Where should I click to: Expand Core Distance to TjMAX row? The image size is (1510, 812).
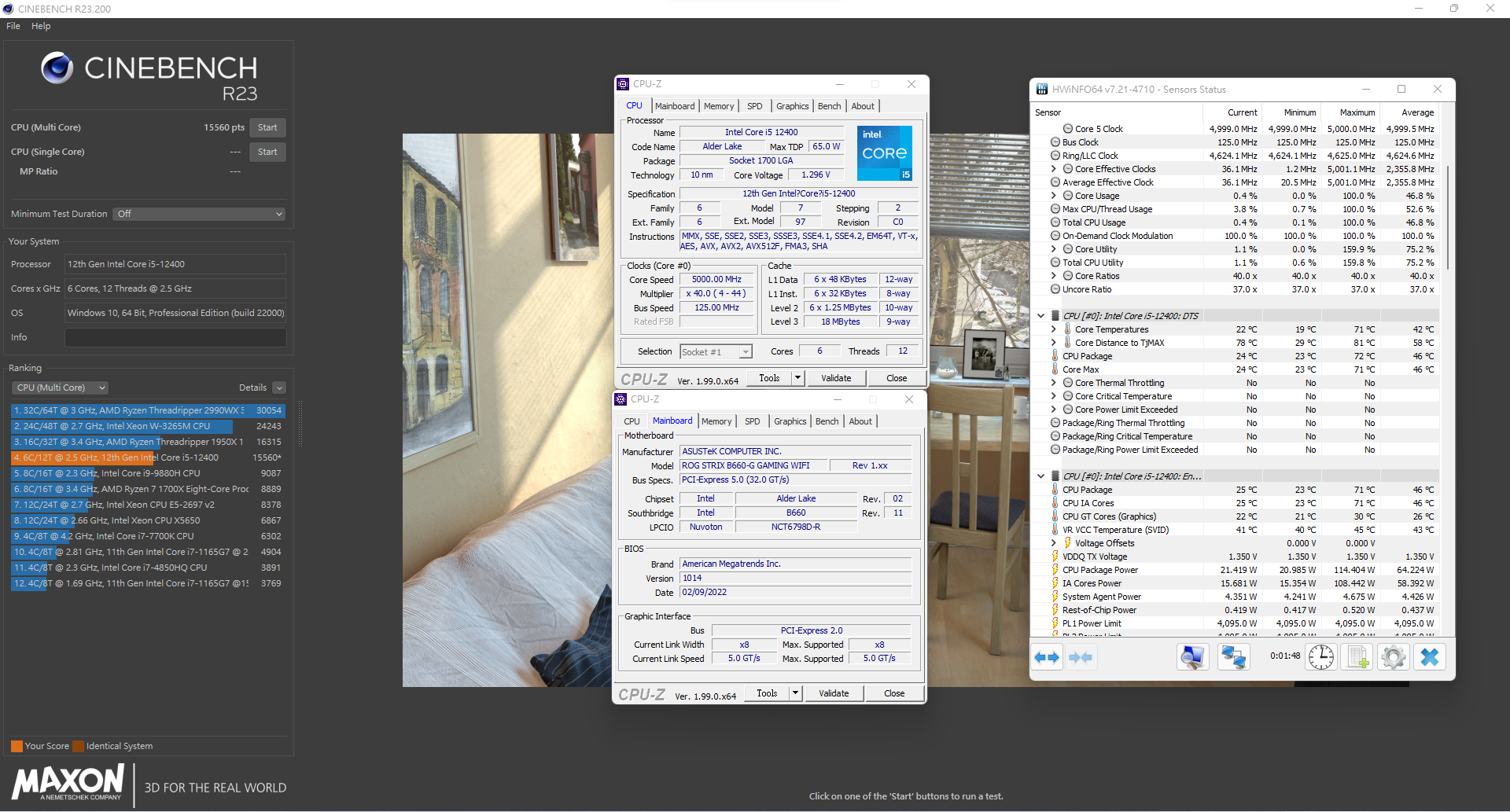(x=1054, y=343)
